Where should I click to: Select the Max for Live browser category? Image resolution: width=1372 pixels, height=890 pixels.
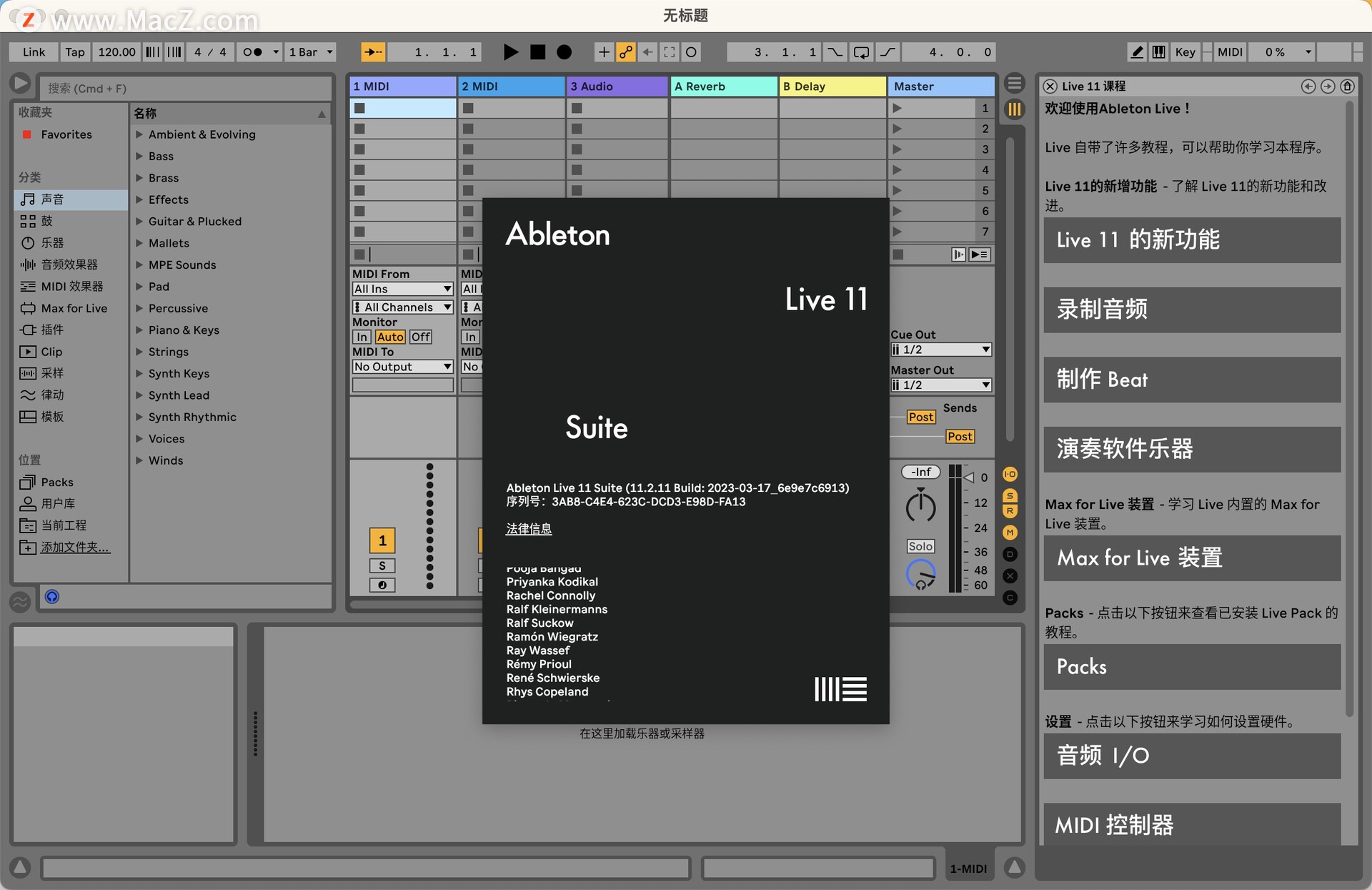tap(71, 308)
